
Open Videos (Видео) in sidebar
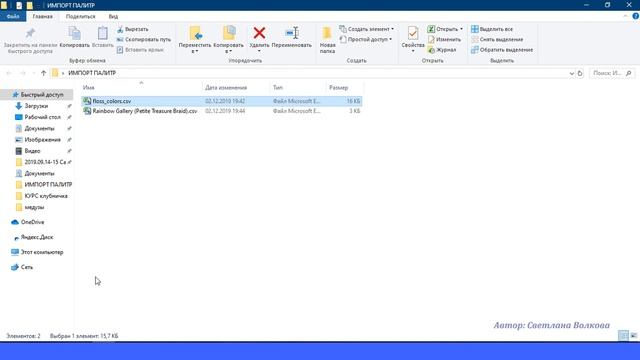click(32, 151)
